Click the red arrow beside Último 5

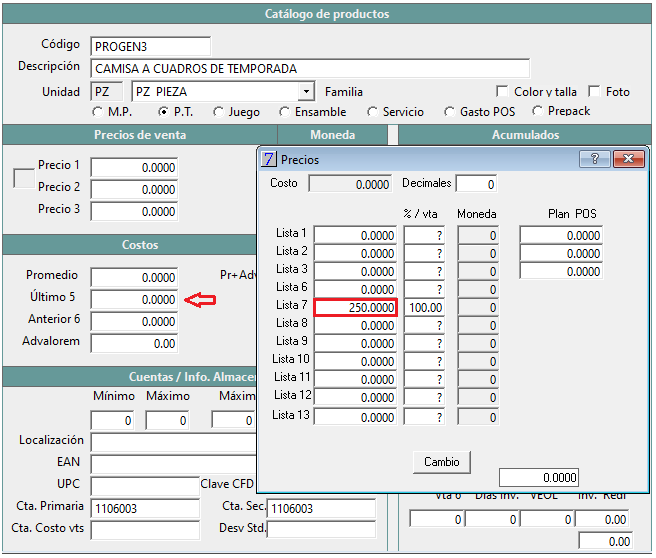[x=200, y=300]
